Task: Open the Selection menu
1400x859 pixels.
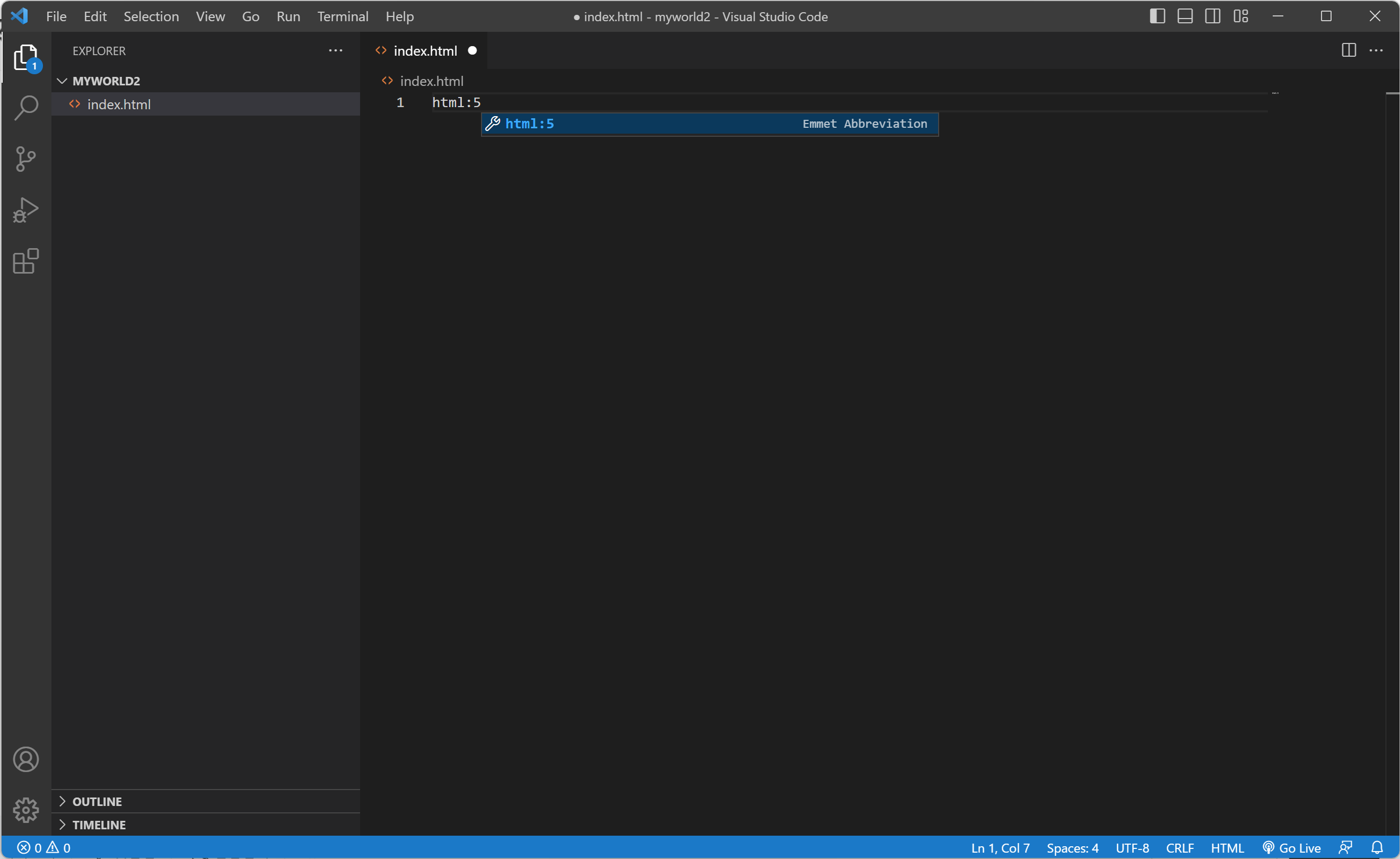Action: click(x=151, y=16)
